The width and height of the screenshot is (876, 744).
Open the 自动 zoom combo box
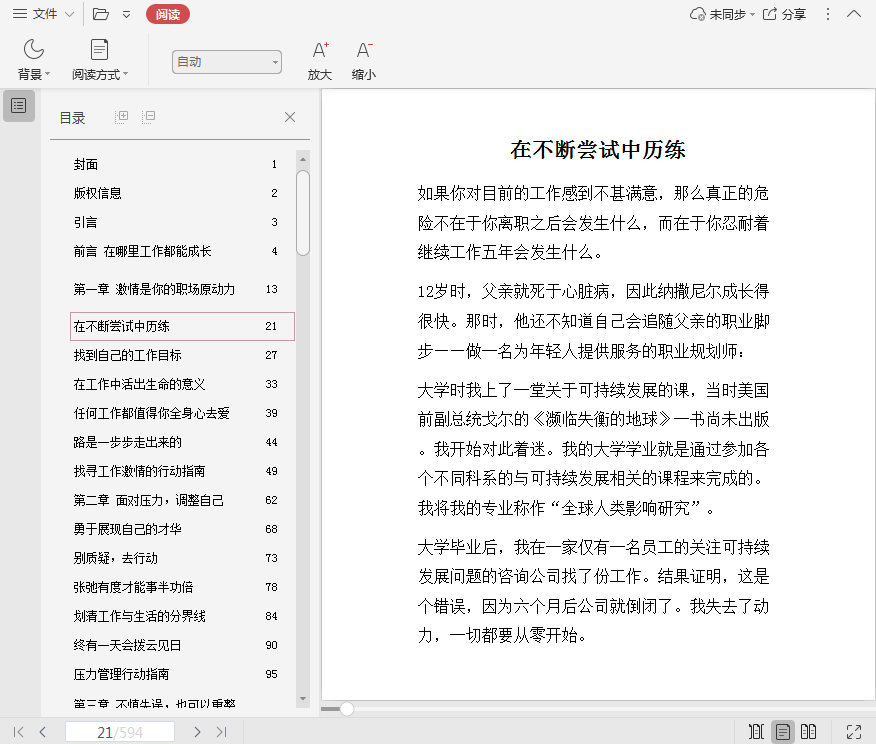coord(226,61)
